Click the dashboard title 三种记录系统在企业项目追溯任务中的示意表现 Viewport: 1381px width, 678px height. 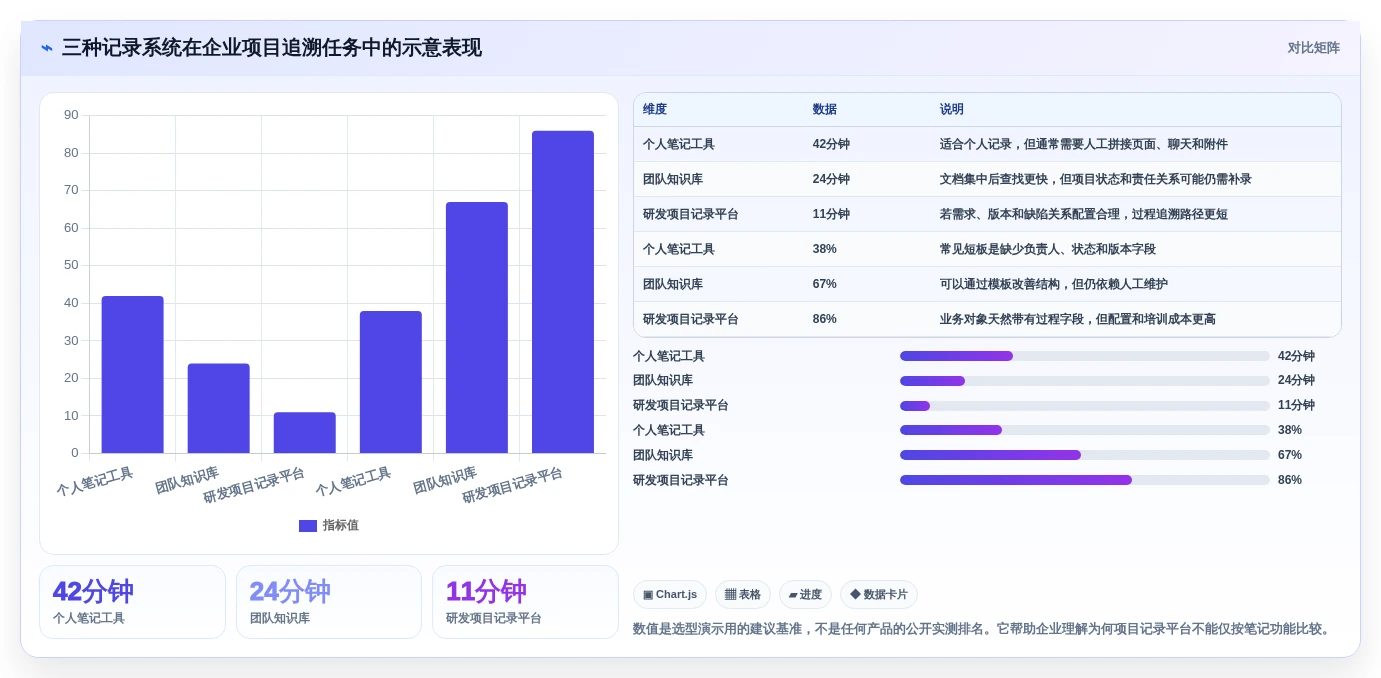(x=272, y=48)
